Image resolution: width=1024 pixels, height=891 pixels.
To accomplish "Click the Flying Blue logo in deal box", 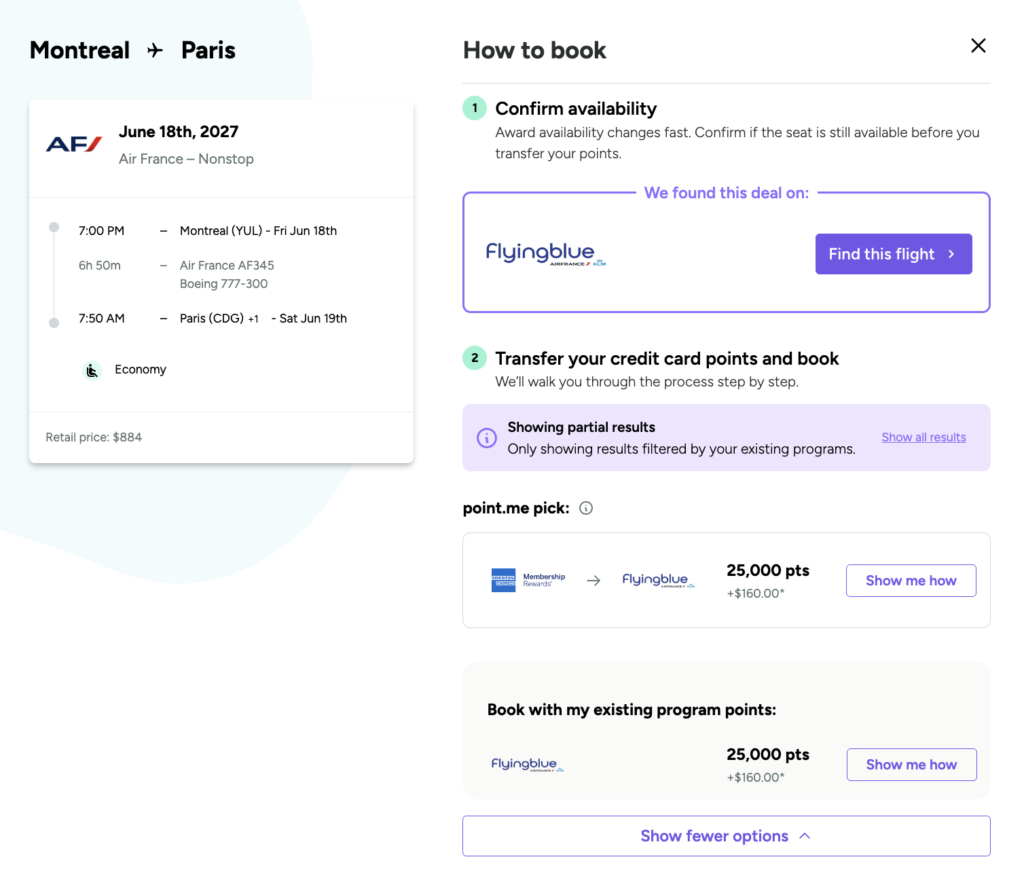I will click(x=545, y=254).
